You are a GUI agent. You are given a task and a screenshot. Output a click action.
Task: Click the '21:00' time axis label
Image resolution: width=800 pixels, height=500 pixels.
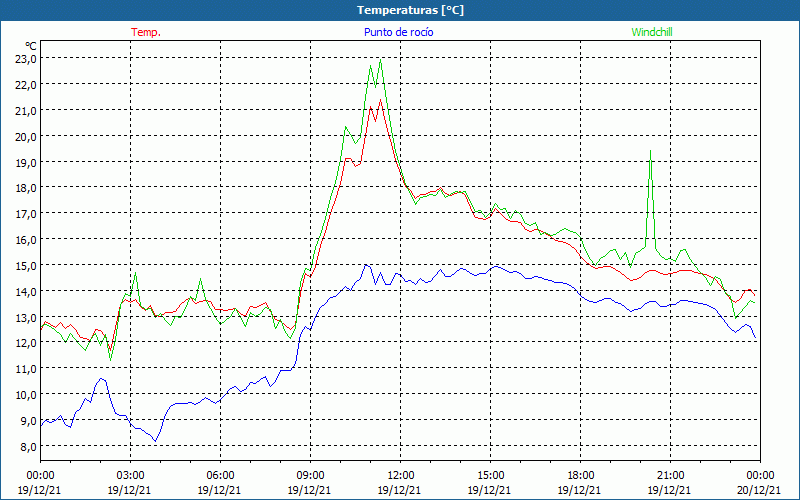click(x=670, y=476)
